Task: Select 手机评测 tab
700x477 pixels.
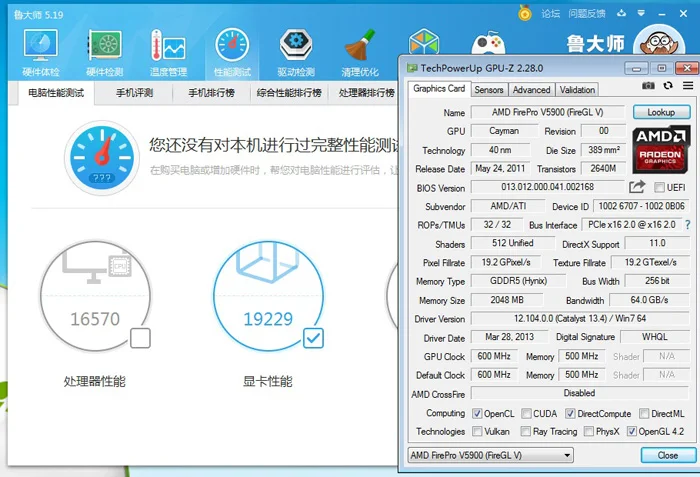Action: pyautogui.click(x=134, y=93)
